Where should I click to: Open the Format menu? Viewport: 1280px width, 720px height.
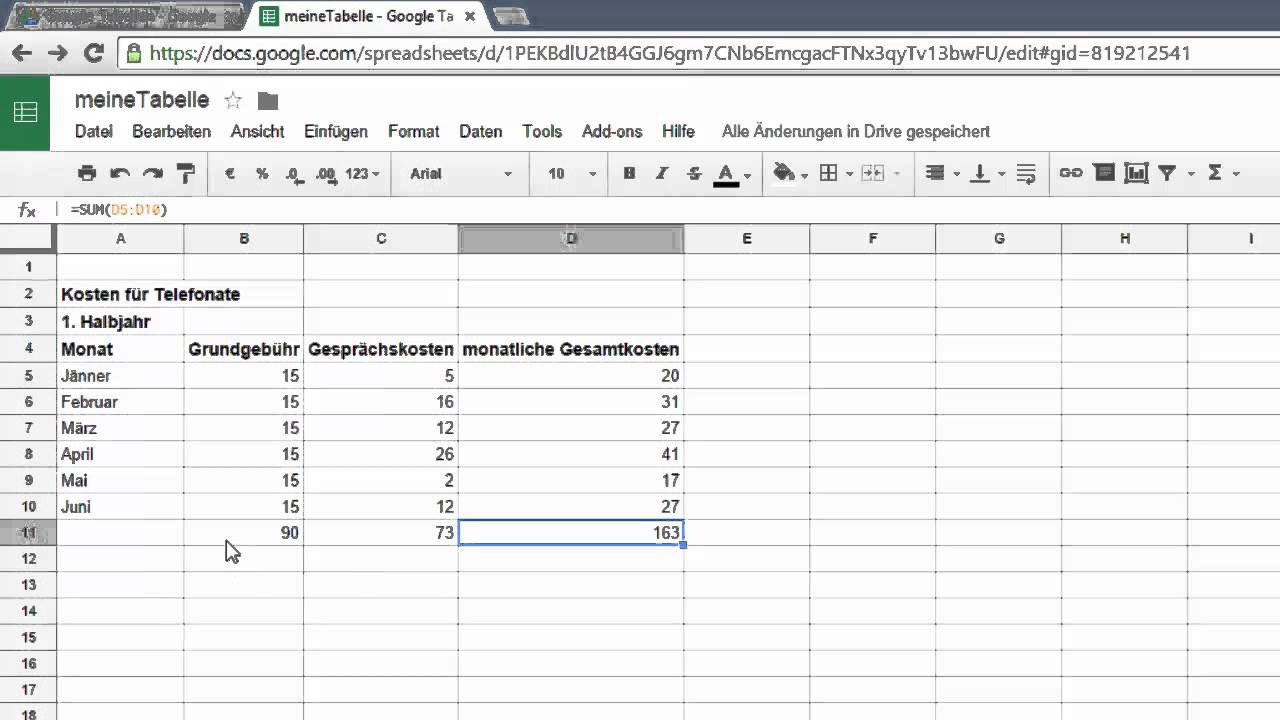(414, 131)
